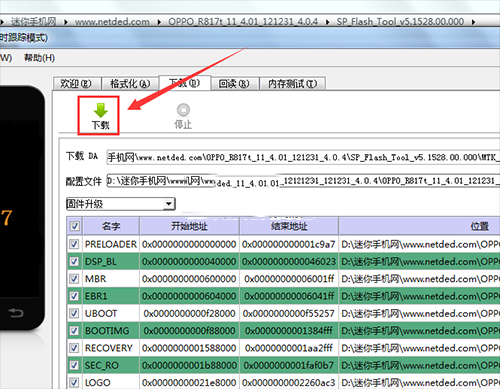Viewport: 500px width, 389px height.
Task: Click the PRELOADER file location cell
Action: point(419,244)
